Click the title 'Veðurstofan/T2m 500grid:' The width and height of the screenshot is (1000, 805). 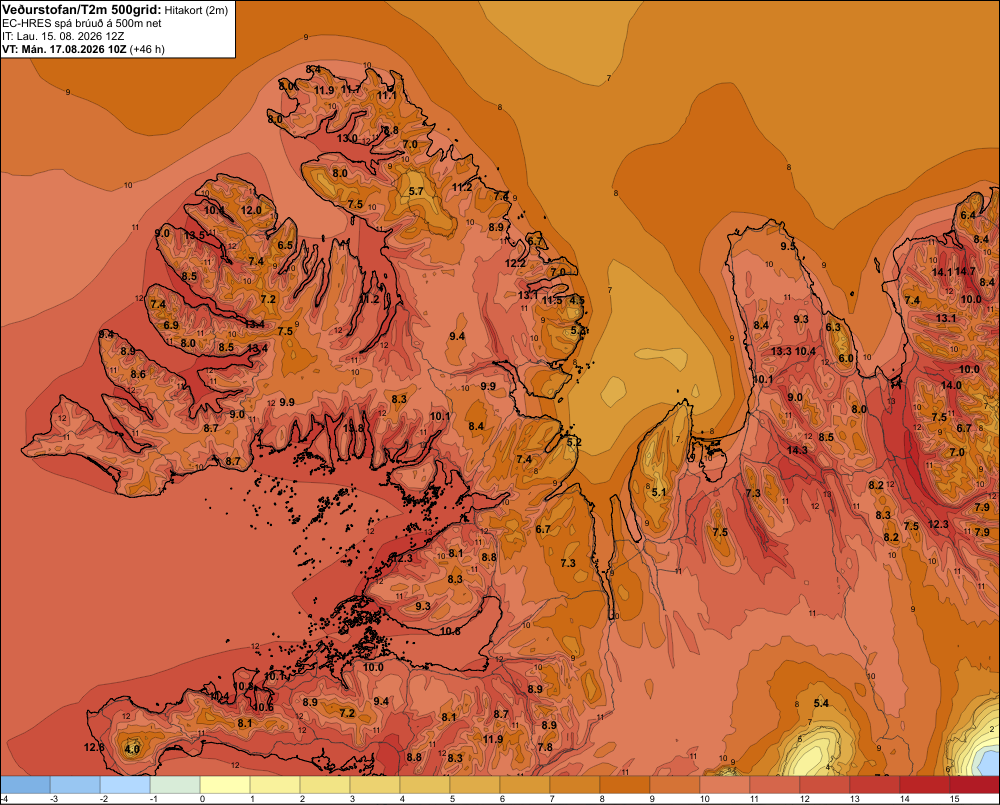(82, 10)
